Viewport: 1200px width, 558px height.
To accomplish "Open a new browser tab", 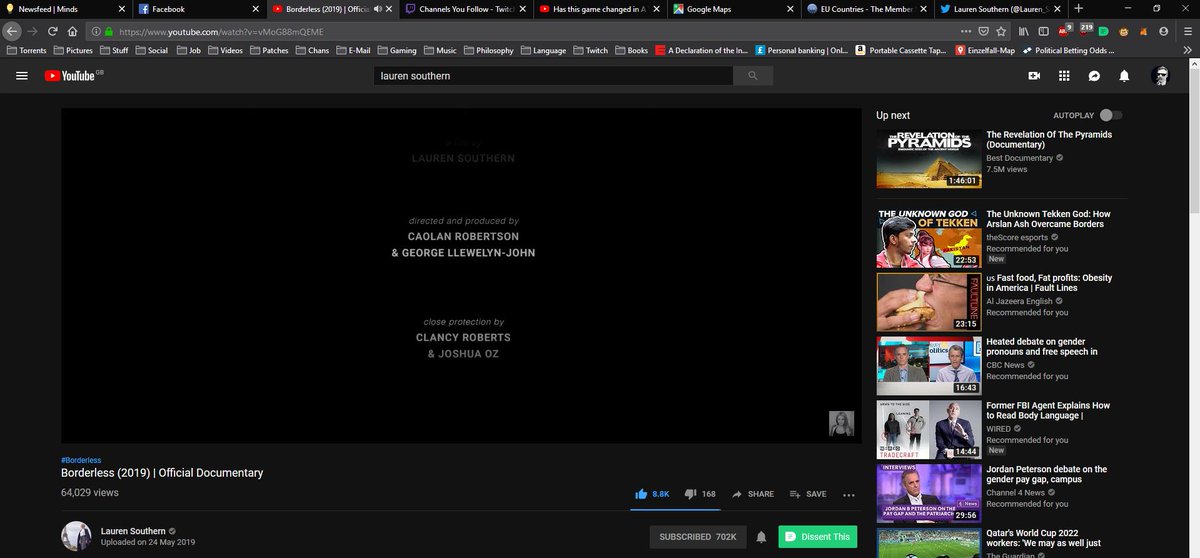I will click(1078, 9).
